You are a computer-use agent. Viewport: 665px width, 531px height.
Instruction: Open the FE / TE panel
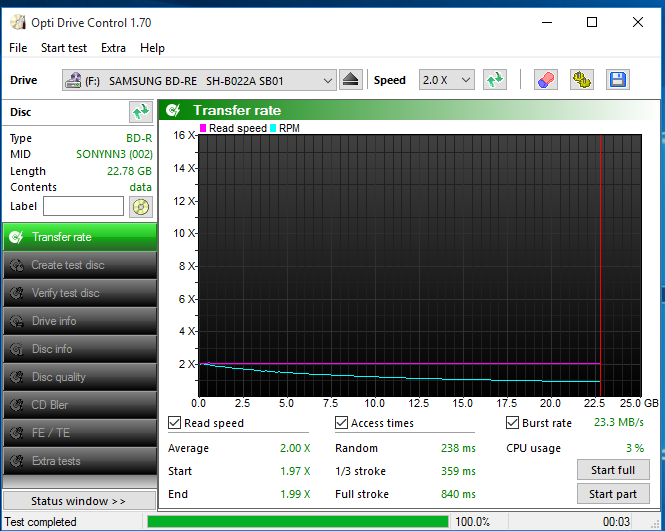(80, 433)
